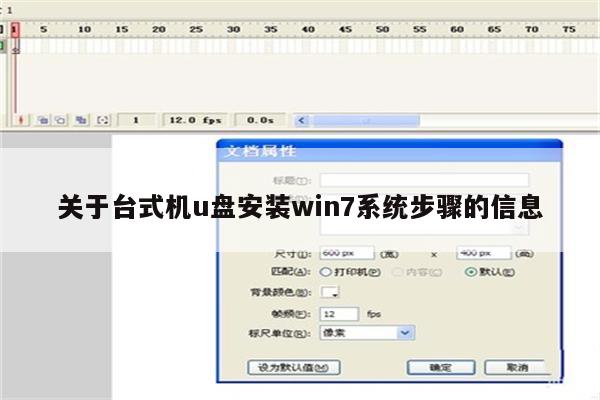Open the 标尺单位 ruler units dropdown
The height and width of the screenshot is (400, 600).
[x=367, y=333]
